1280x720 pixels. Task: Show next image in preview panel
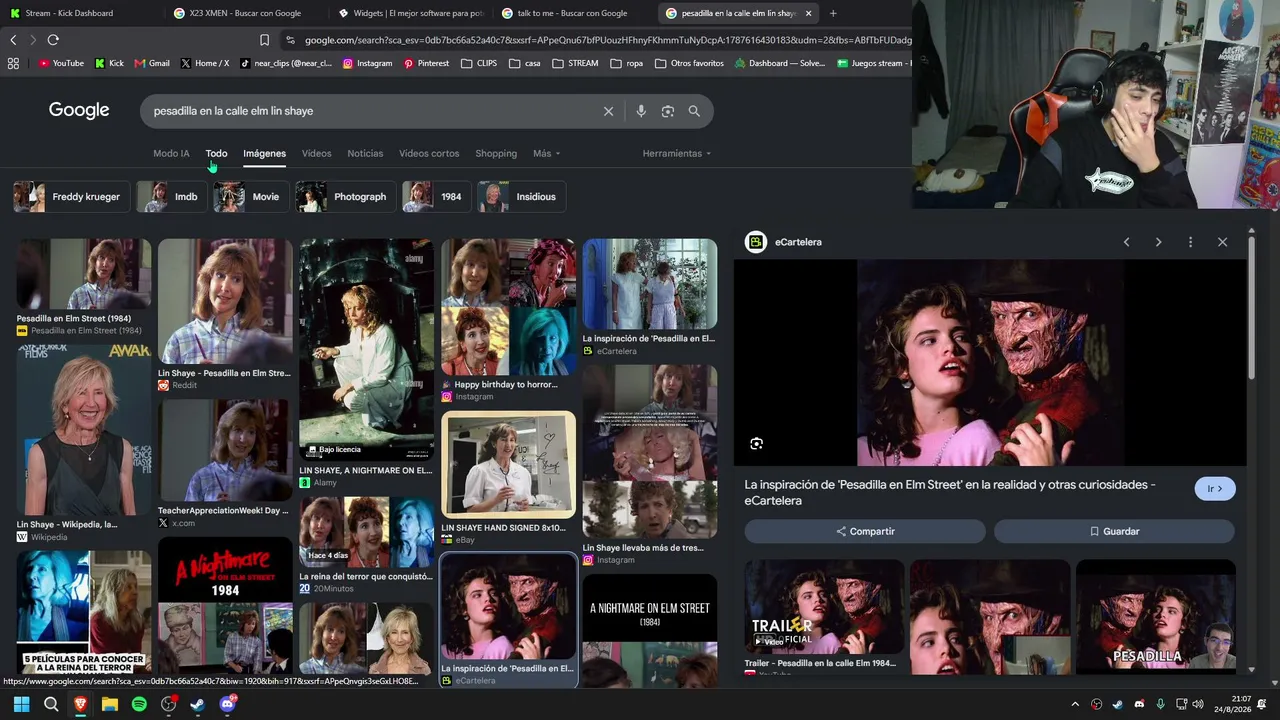click(1158, 242)
